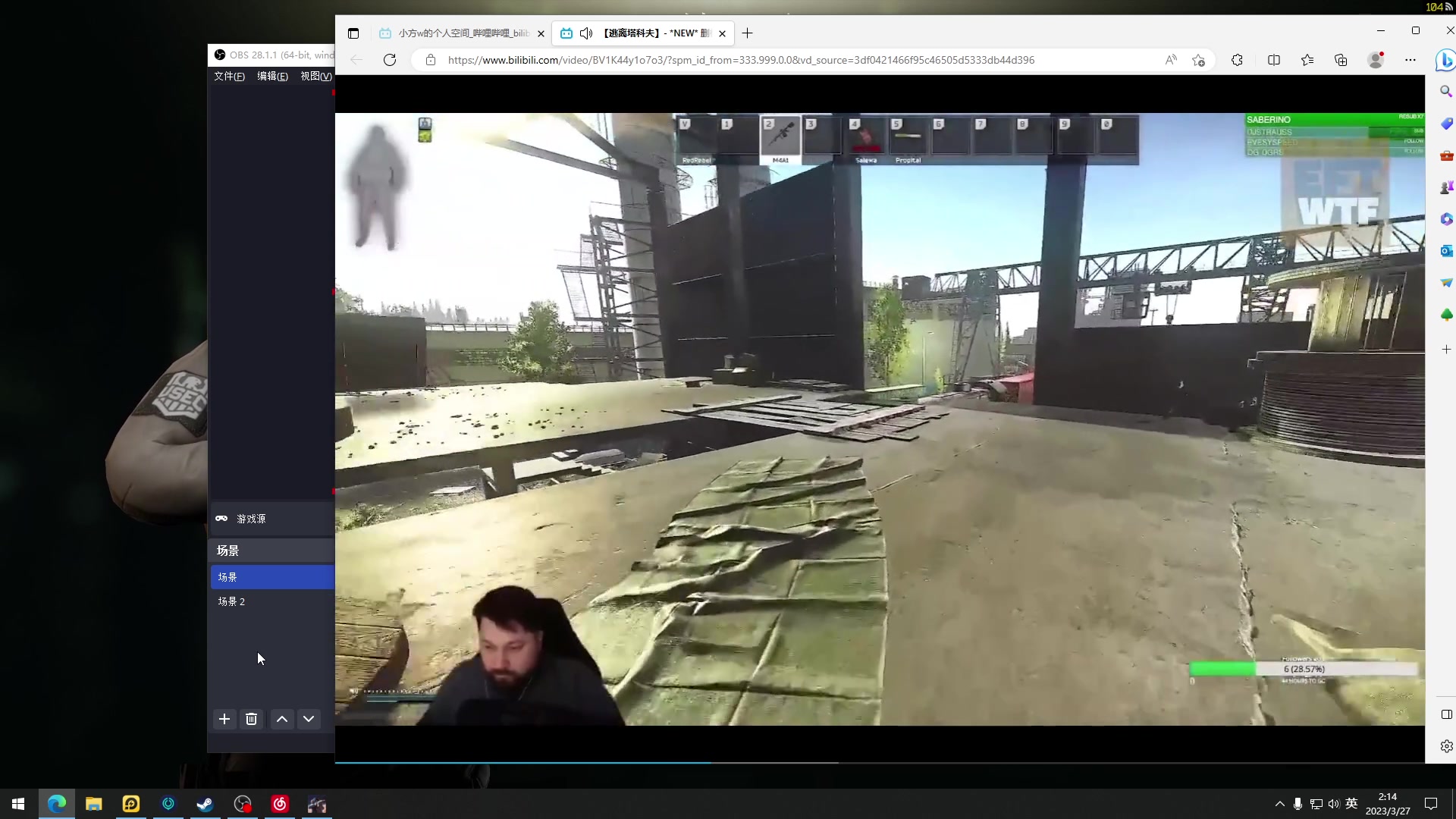Open Edge sidebar settings gear
1456x819 pixels.
pyautogui.click(x=1446, y=746)
